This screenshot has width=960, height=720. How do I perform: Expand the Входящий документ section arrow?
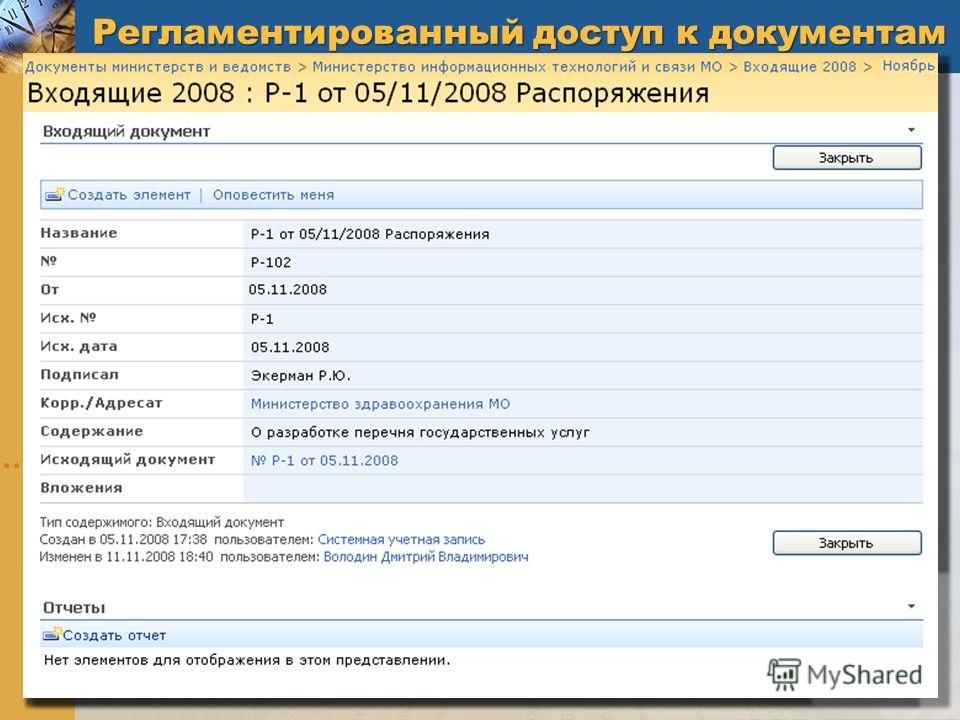pyautogui.click(x=911, y=130)
